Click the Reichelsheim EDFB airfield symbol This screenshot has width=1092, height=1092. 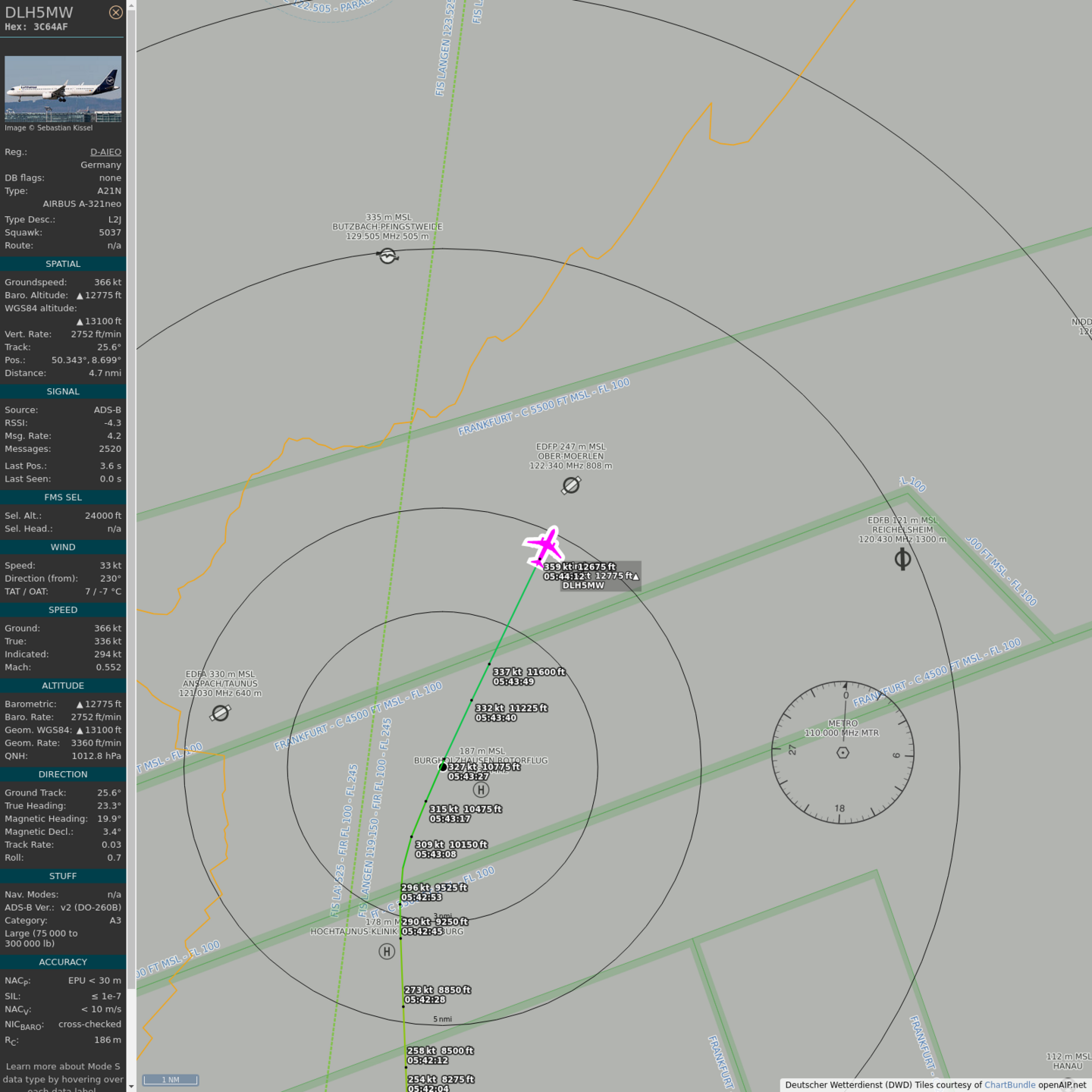coord(902,560)
